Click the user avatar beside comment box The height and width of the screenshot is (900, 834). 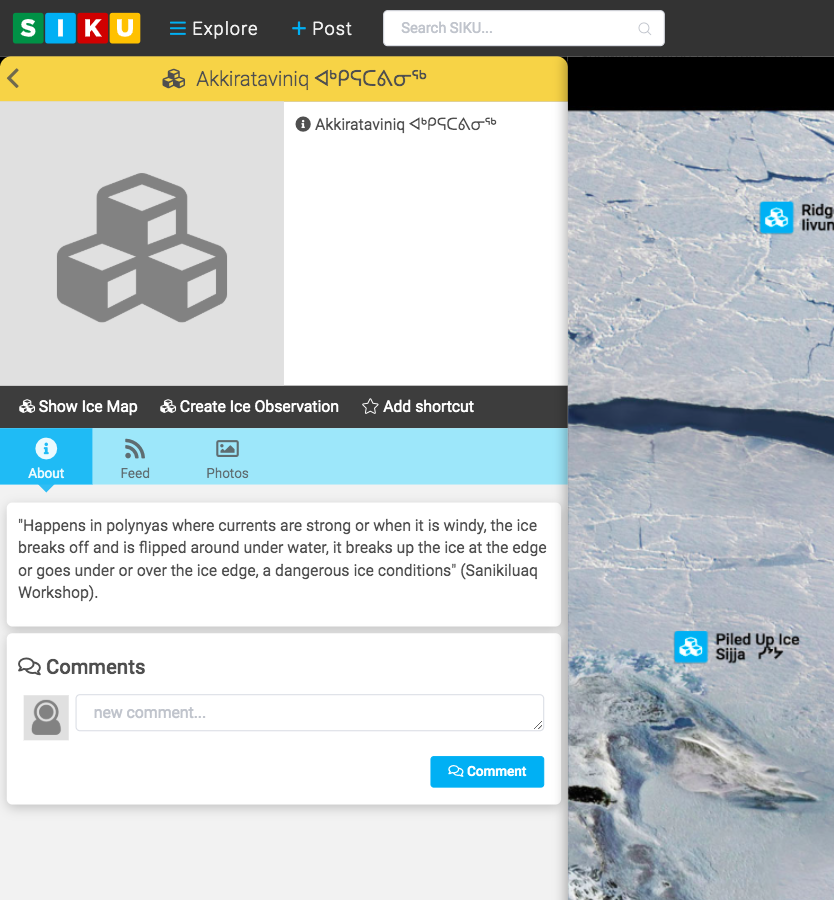pyautogui.click(x=46, y=717)
